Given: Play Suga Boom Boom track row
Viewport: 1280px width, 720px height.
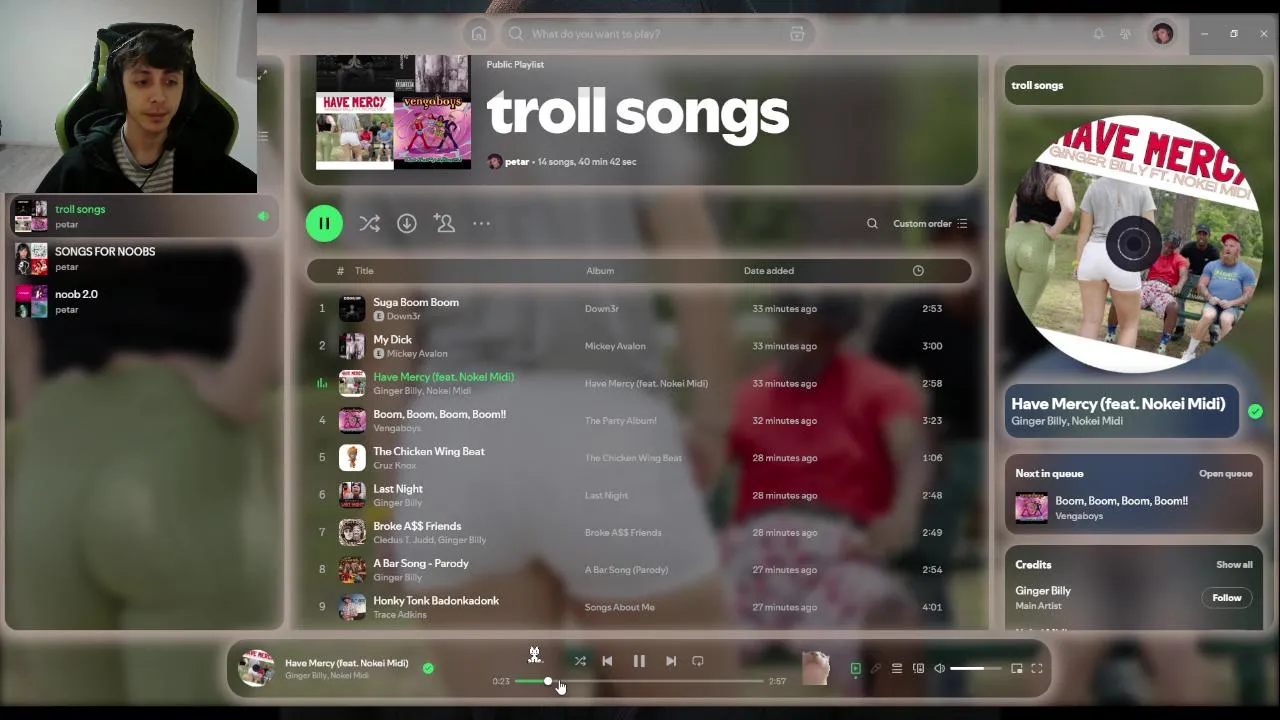Looking at the screenshot, I should (638, 309).
